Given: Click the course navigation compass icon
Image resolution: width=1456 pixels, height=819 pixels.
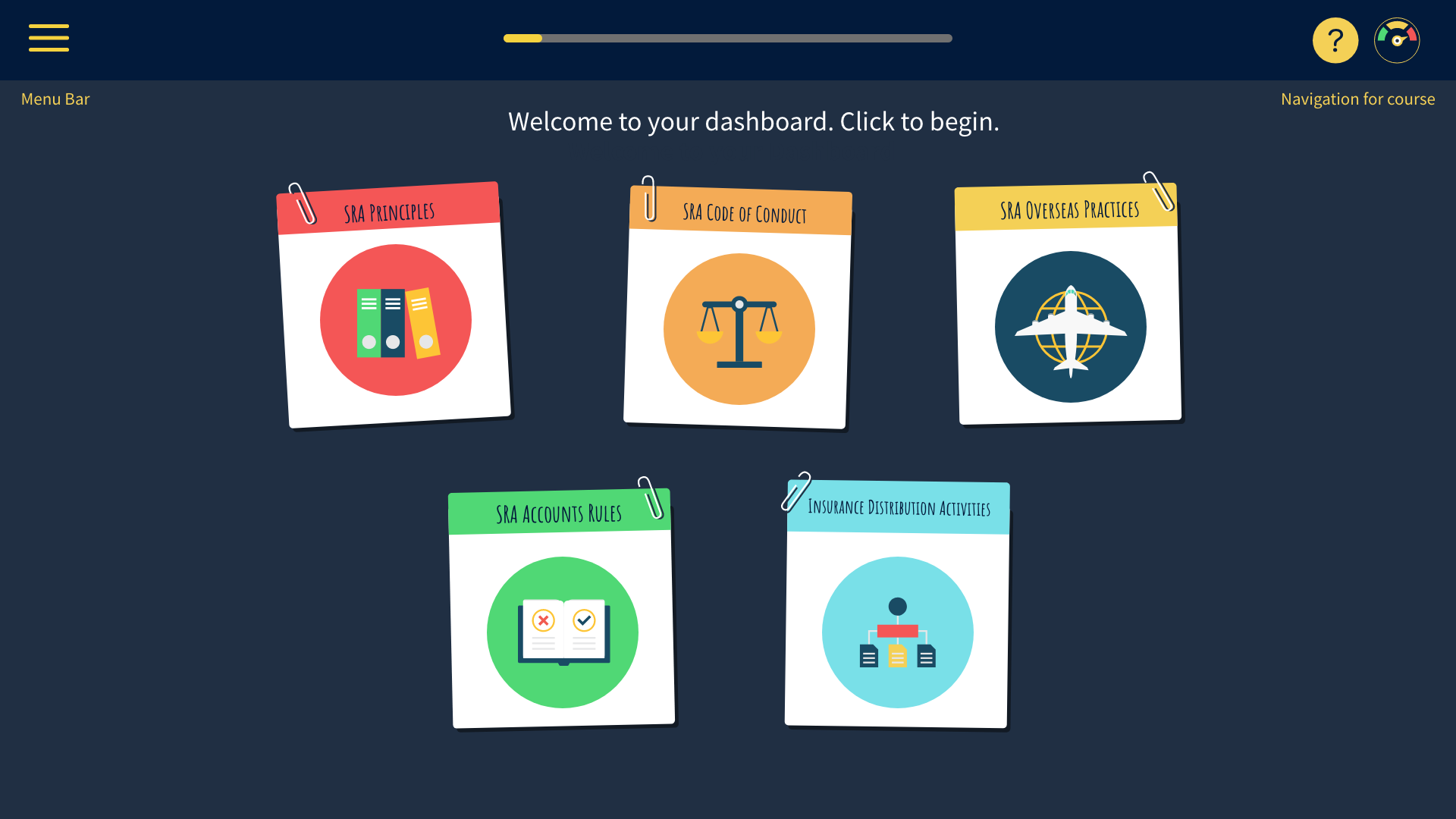Looking at the screenshot, I should pyautogui.click(x=1397, y=40).
